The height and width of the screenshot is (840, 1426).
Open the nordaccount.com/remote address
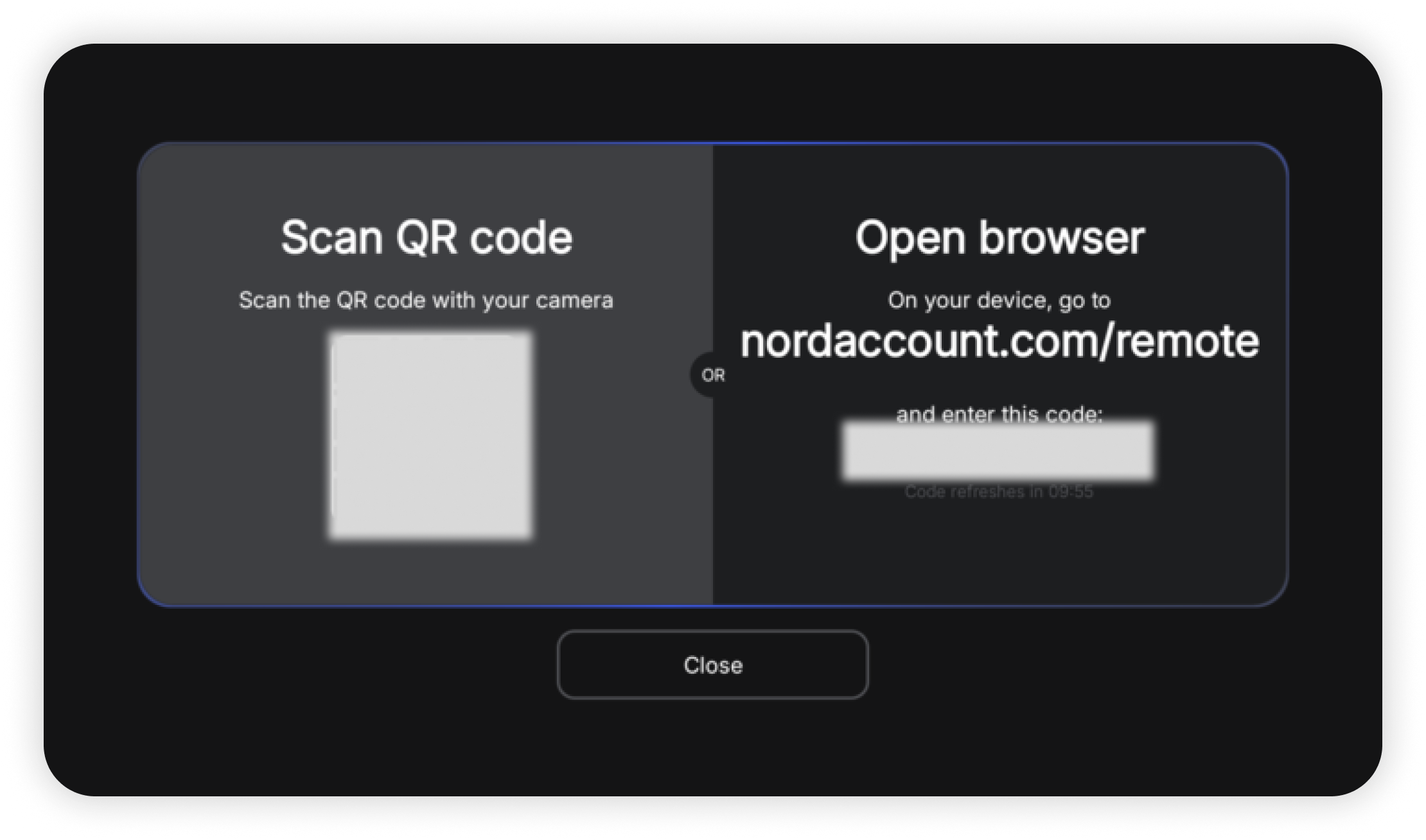point(999,340)
